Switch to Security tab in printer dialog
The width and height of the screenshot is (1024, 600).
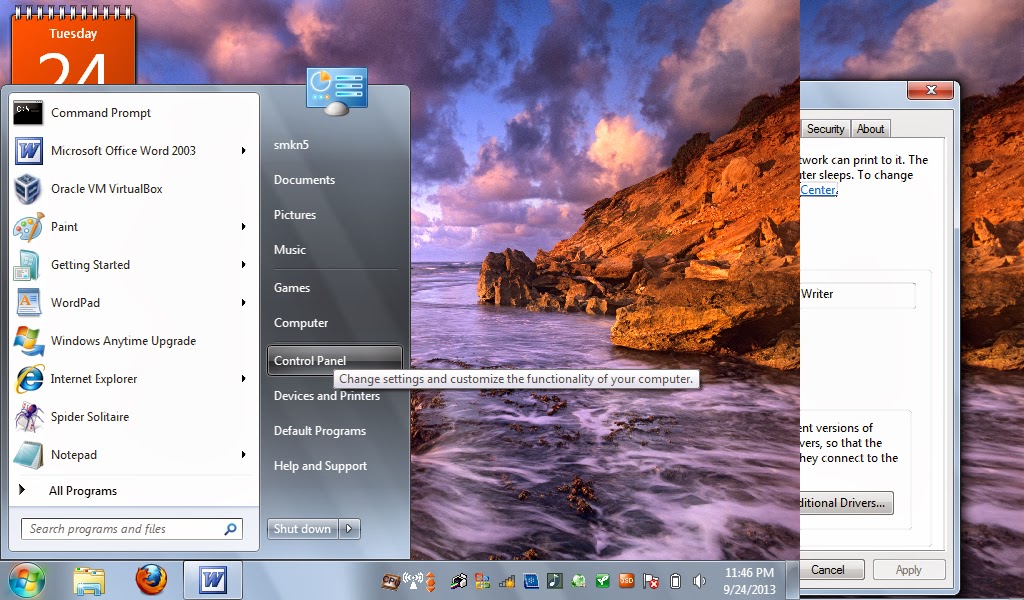[x=825, y=129]
